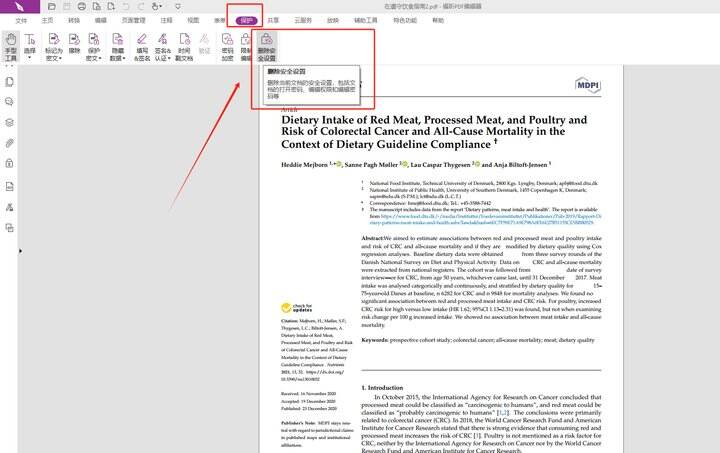Switch to the 注释 comment tab
Screen dimensions: 720x453
(166, 21)
